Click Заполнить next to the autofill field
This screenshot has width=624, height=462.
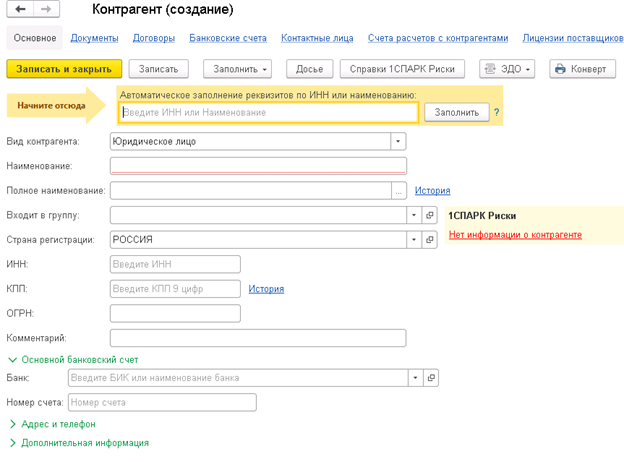click(x=456, y=112)
